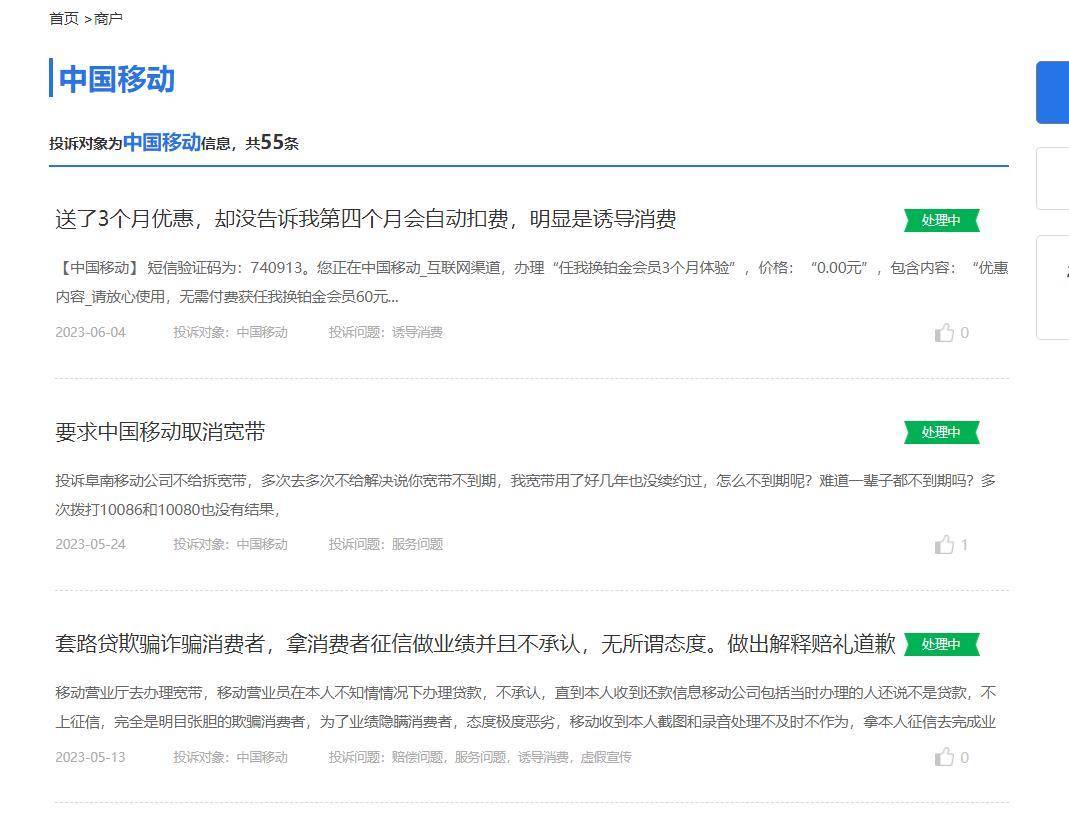Click the description of the loan fraud complaint
This screenshot has width=1069, height=821.
pyautogui.click(x=525, y=707)
